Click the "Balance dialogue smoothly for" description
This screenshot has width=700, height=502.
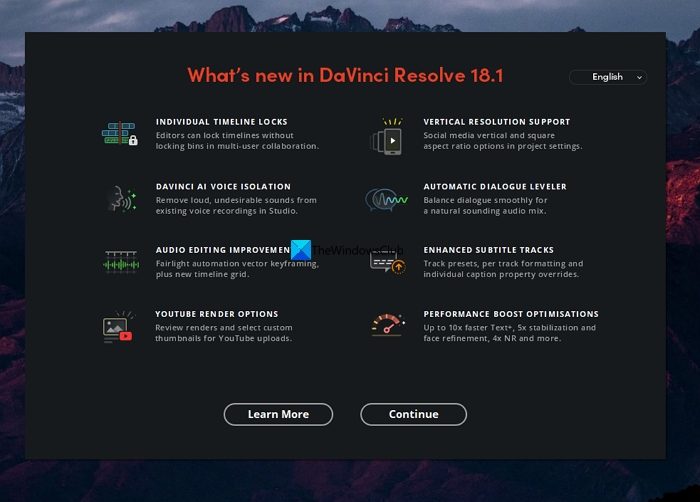[x=485, y=205]
